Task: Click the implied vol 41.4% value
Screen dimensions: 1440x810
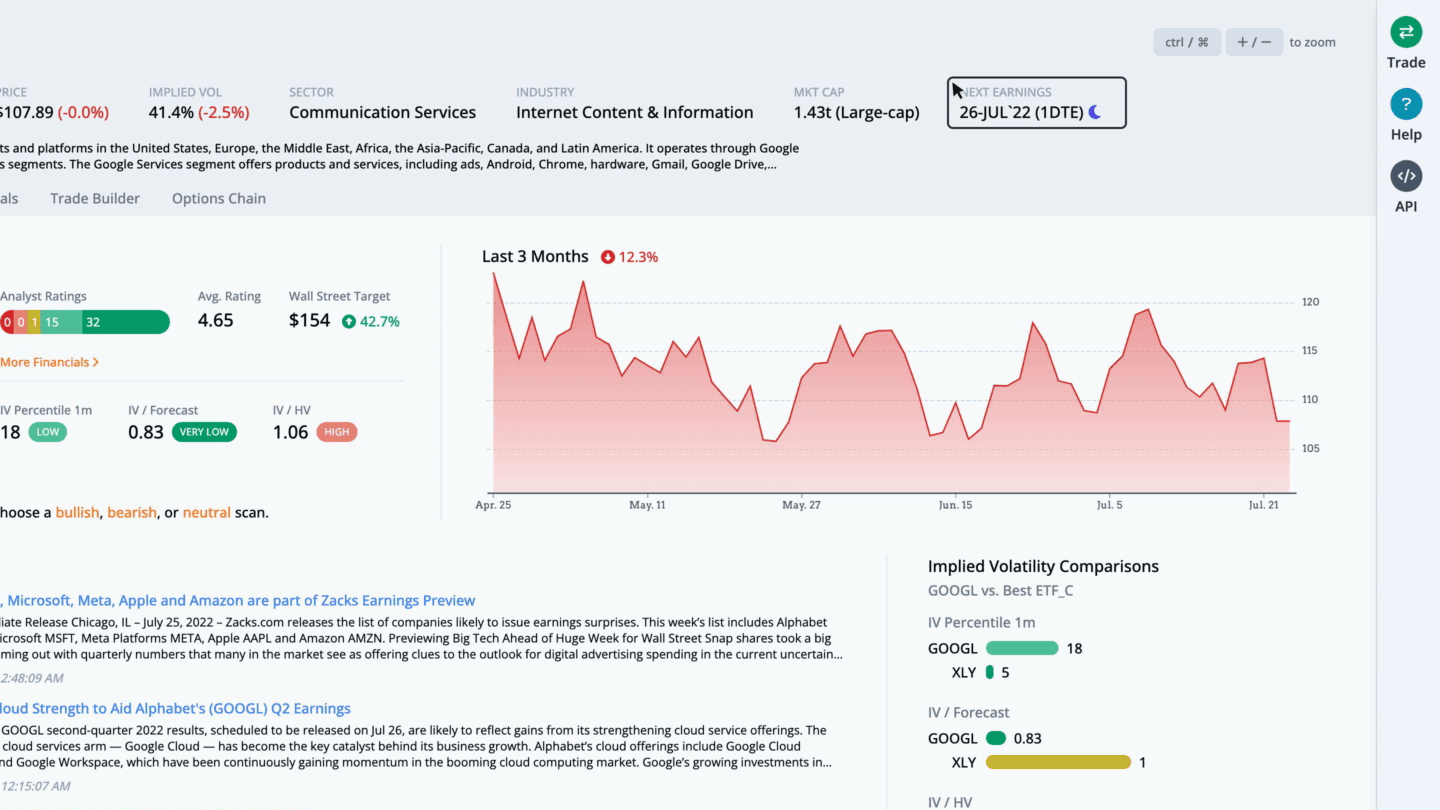Action: [x=171, y=113]
